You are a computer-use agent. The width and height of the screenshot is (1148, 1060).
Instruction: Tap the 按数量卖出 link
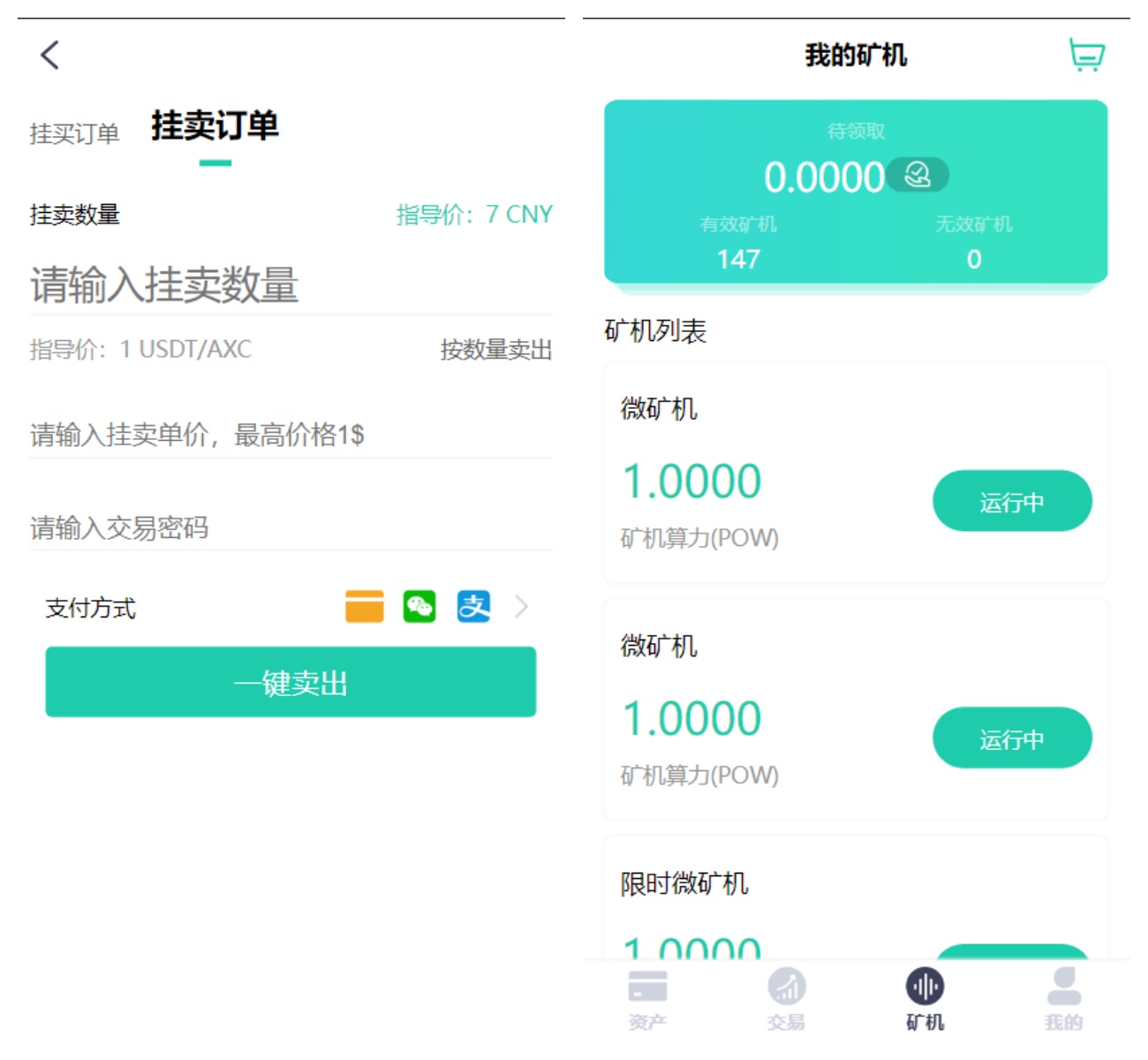[x=496, y=350]
